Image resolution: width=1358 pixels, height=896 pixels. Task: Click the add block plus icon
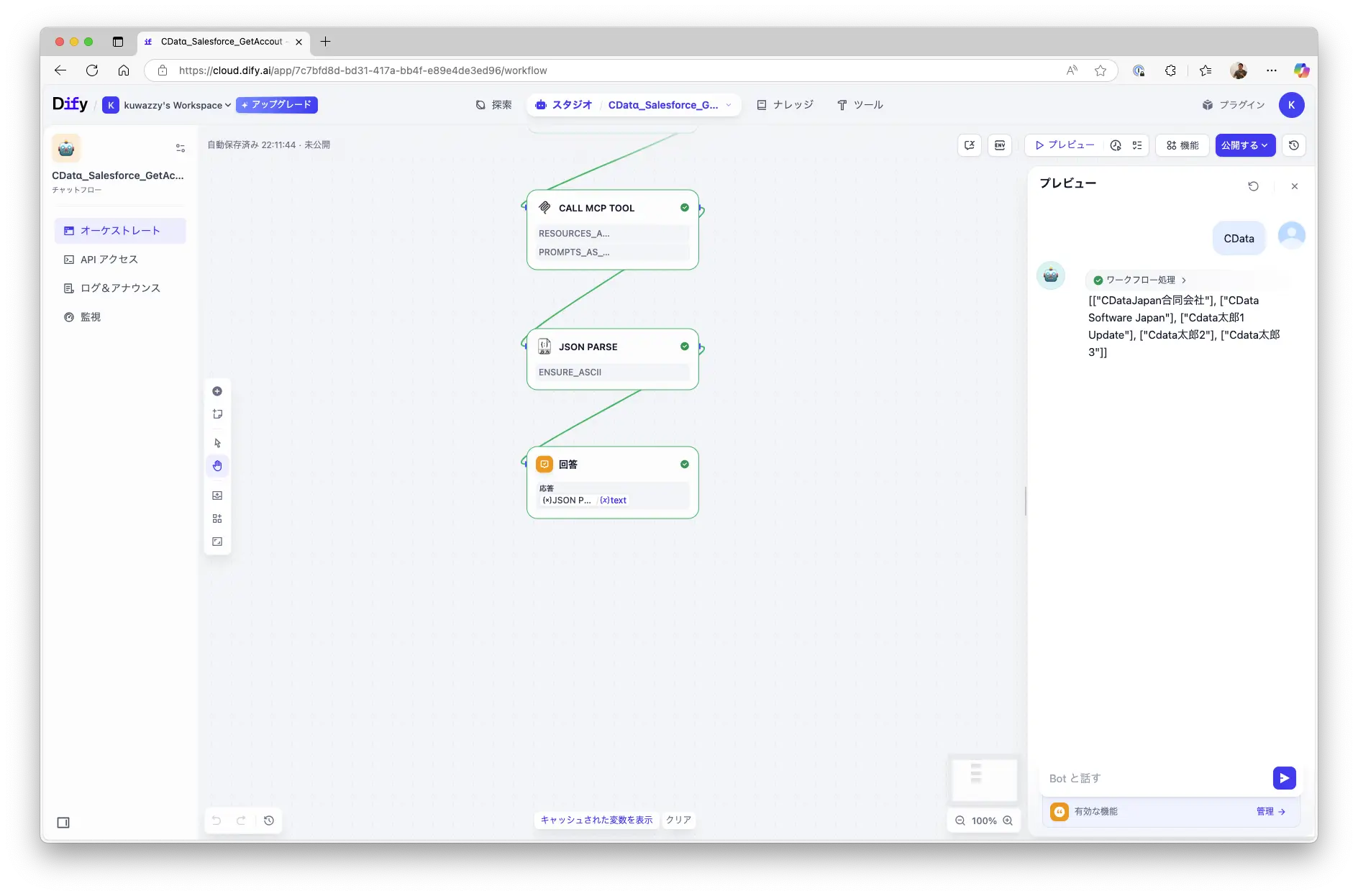217,391
